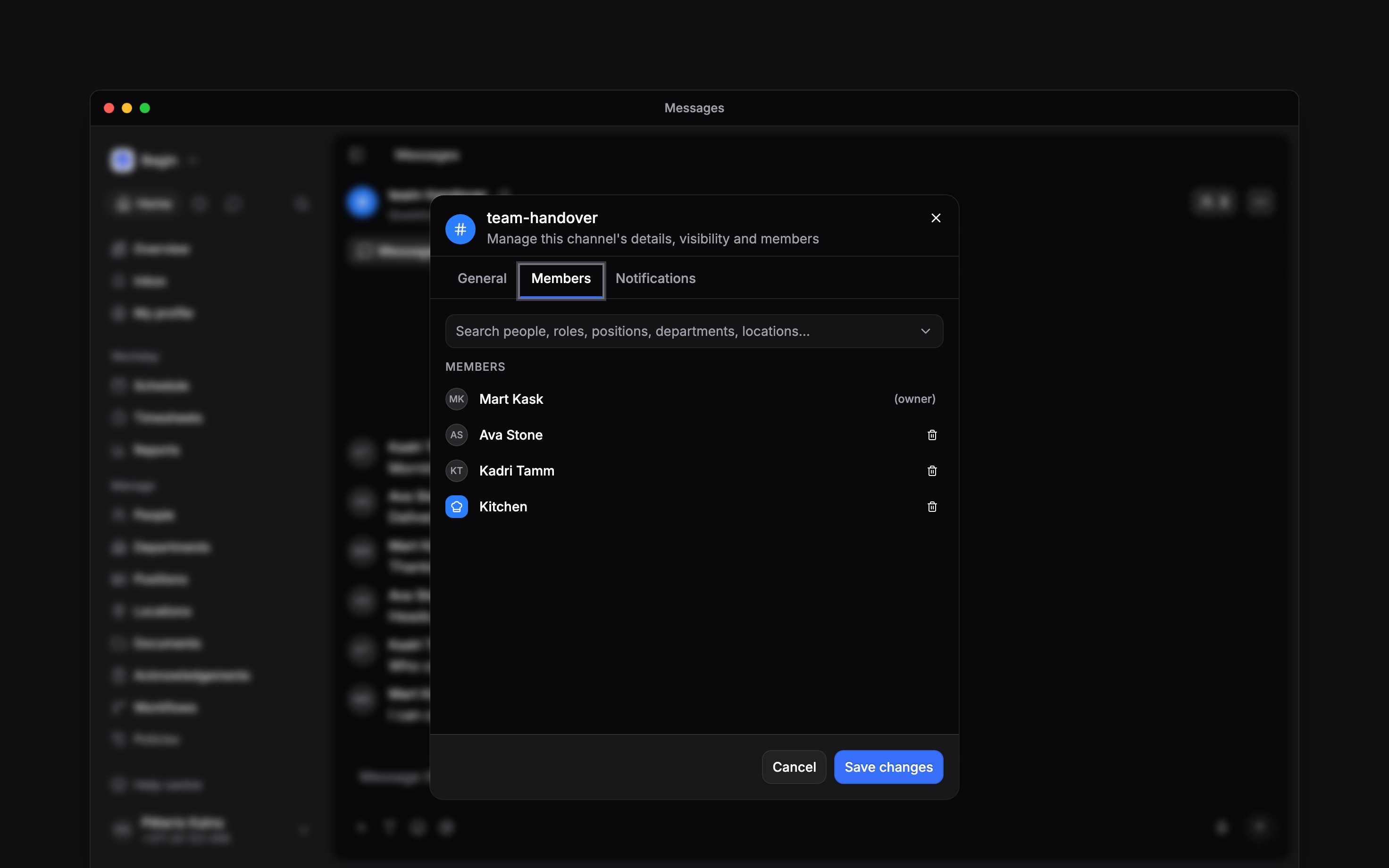Image resolution: width=1389 pixels, height=868 pixels.
Task: Focus the search people input field
Action: click(694, 331)
